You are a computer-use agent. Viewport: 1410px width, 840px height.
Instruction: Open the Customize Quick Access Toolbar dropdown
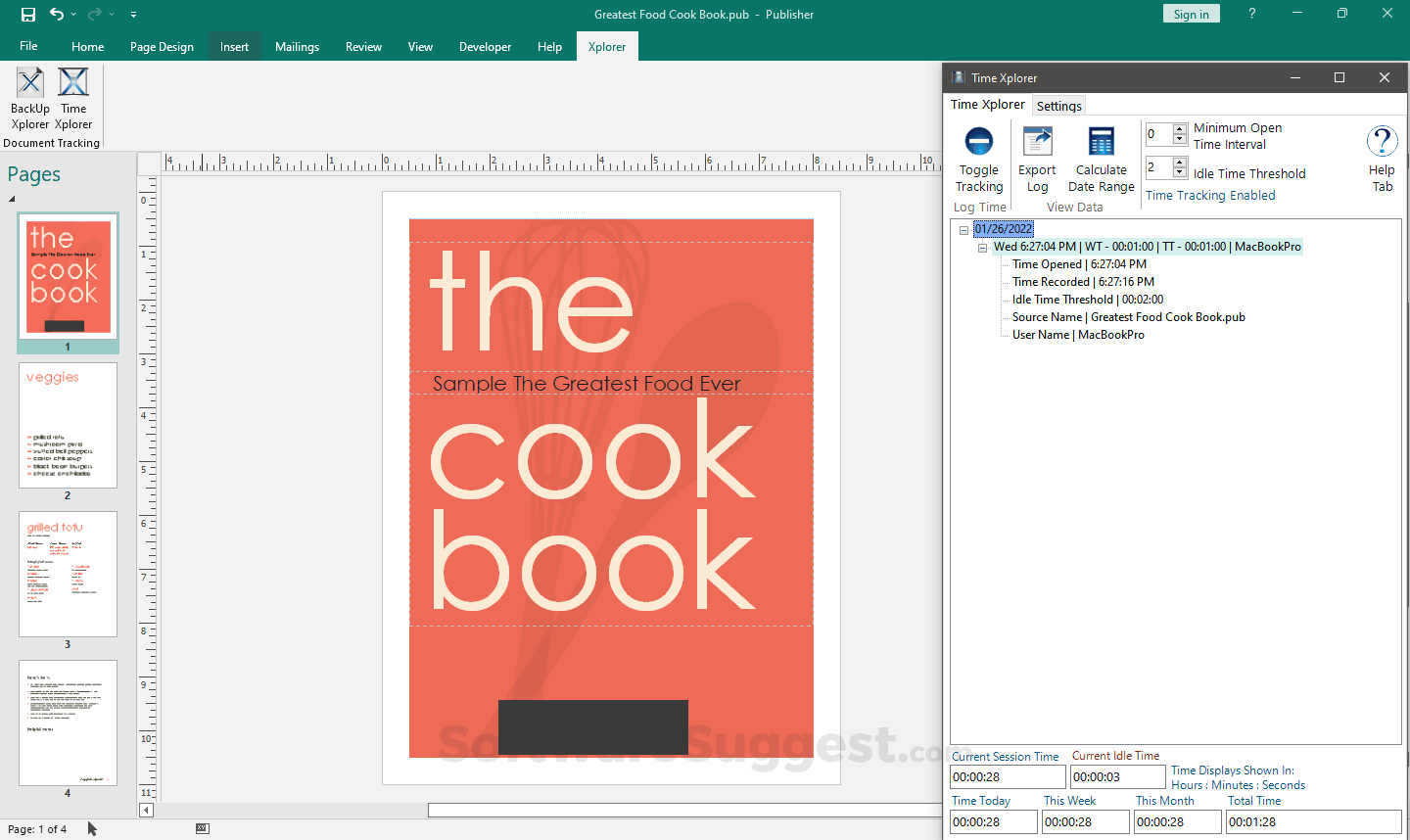tap(133, 15)
